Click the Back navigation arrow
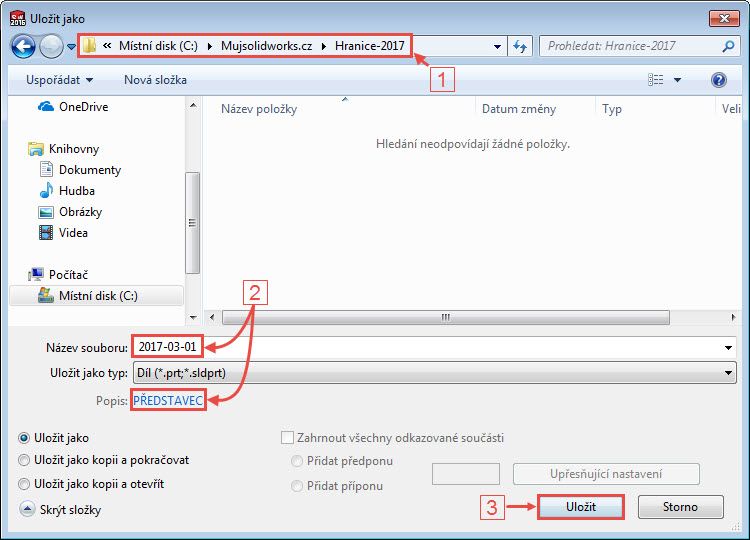Viewport: 750px width, 540px height. [23, 46]
